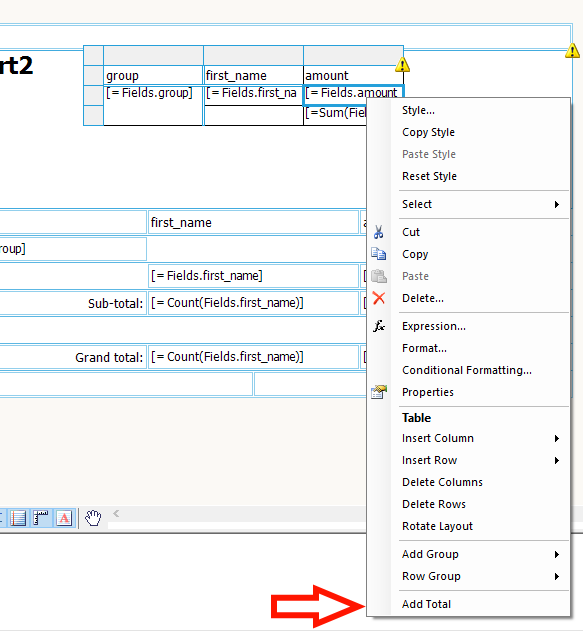Click the Cut scissors icon

pyautogui.click(x=378, y=232)
